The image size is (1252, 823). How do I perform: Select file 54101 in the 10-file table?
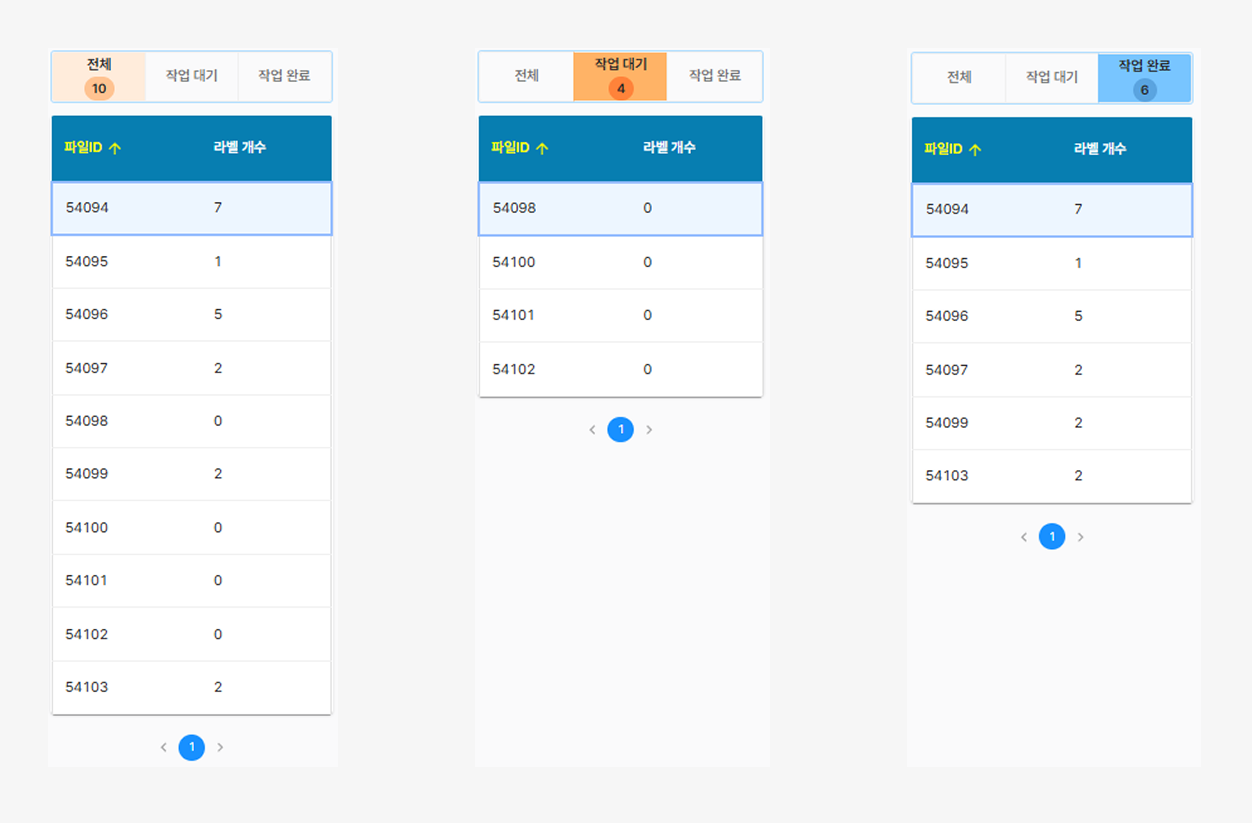192,581
